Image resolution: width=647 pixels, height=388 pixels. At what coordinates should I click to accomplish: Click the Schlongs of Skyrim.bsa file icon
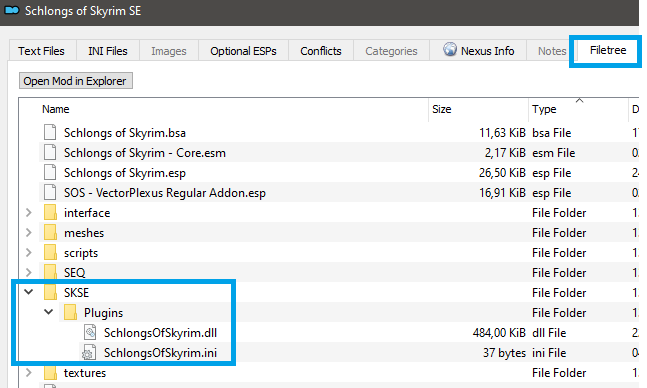[x=50, y=132]
